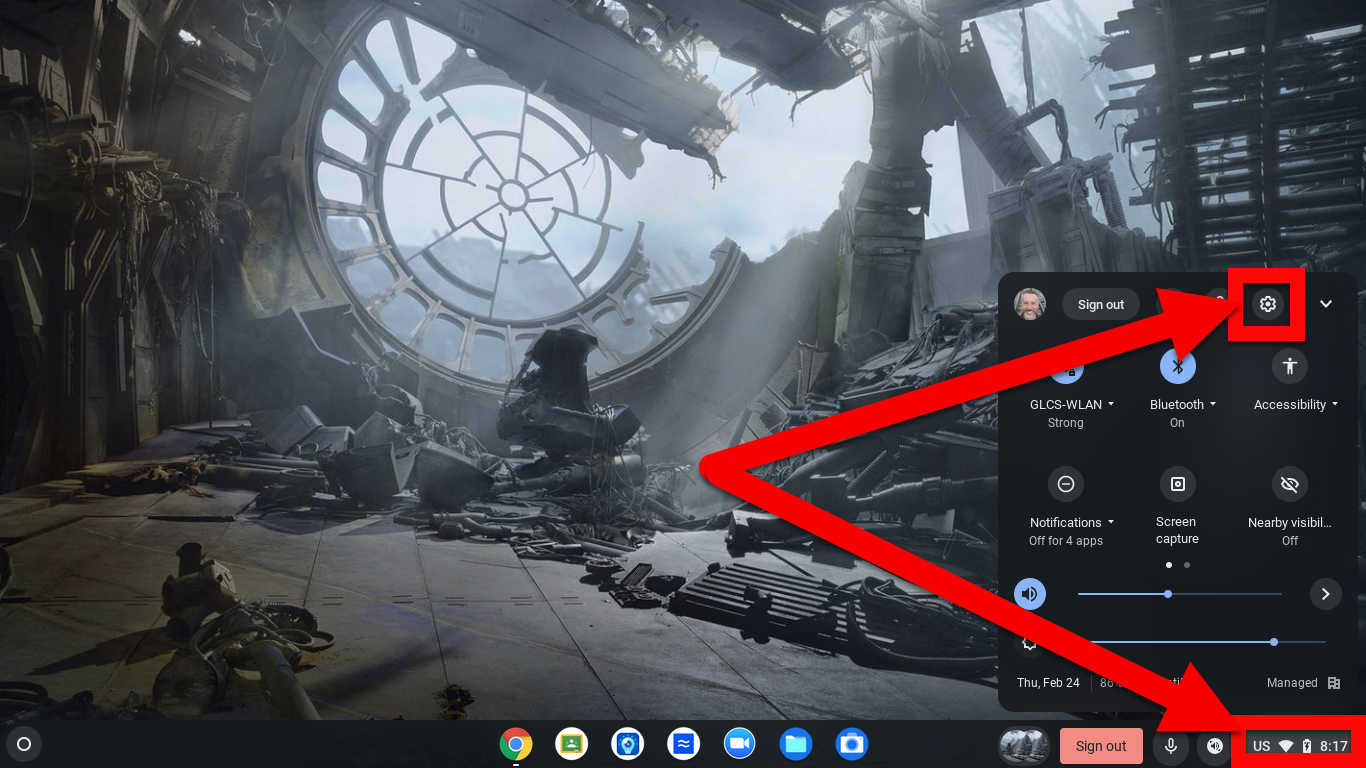Click the Wi-Fi status tray icon

(1286, 746)
